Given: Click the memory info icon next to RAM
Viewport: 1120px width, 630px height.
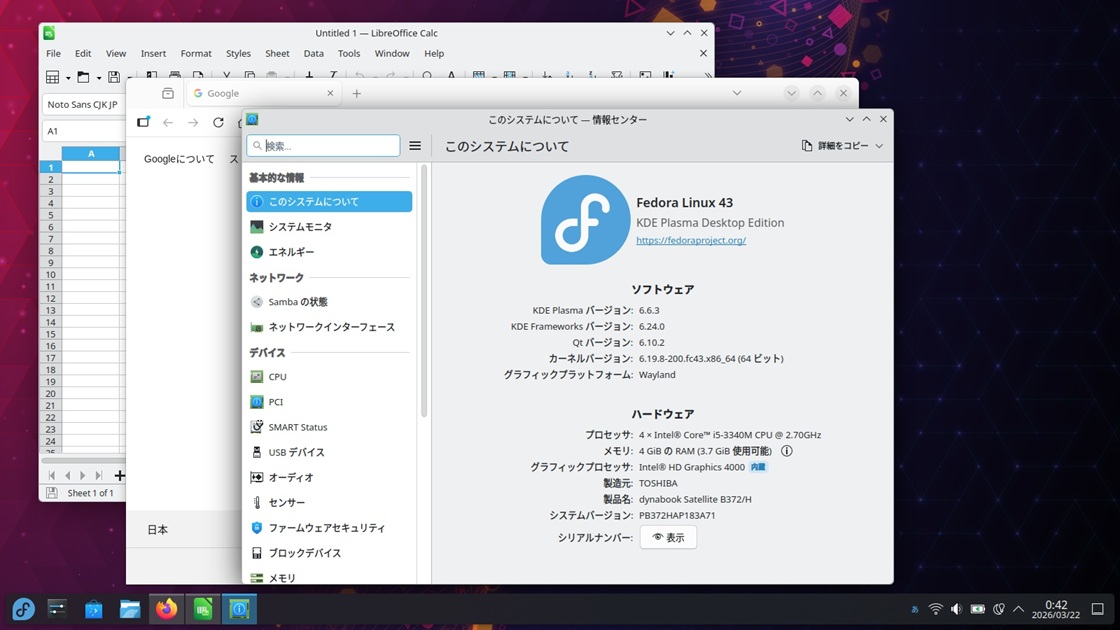Looking at the screenshot, I should pos(786,451).
